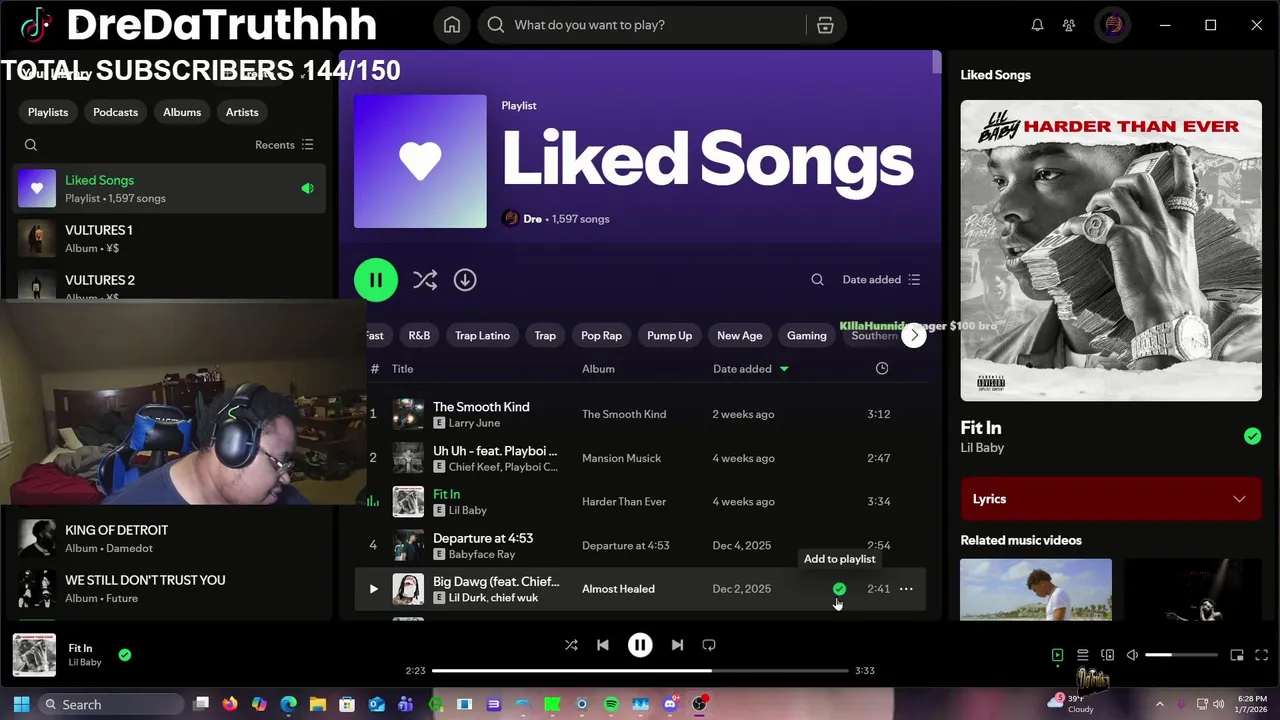Image resolution: width=1280 pixels, height=720 pixels.
Task: Open Almost Healed album link
Action: (x=618, y=589)
